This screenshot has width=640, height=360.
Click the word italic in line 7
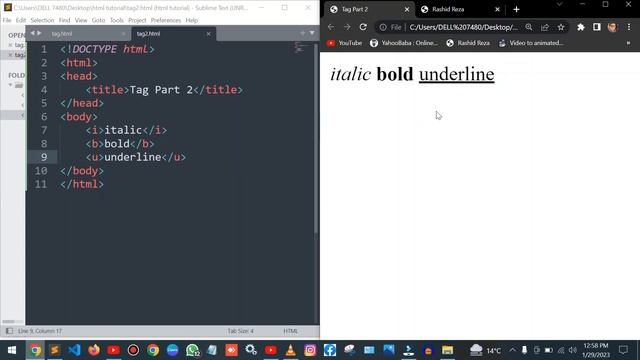click(123, 130)
